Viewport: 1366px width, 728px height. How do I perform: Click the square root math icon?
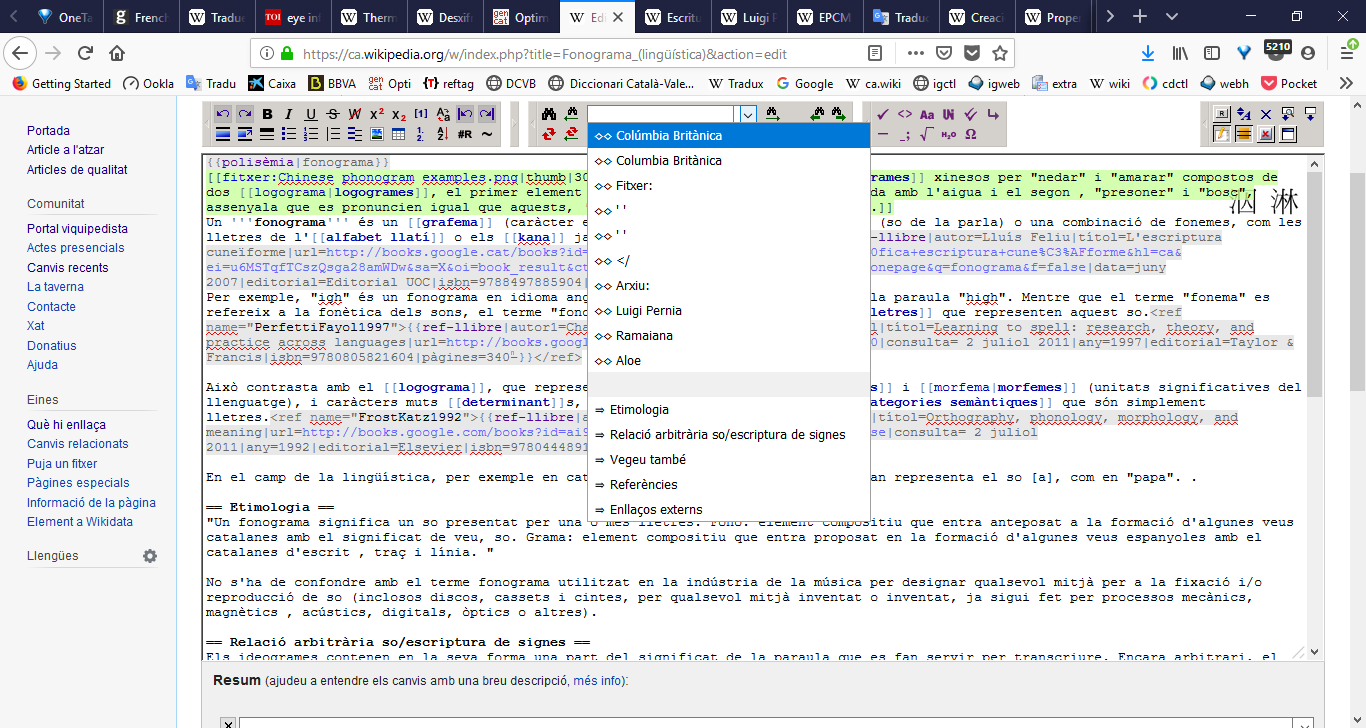pyautogui.click(x=926, y=134)
